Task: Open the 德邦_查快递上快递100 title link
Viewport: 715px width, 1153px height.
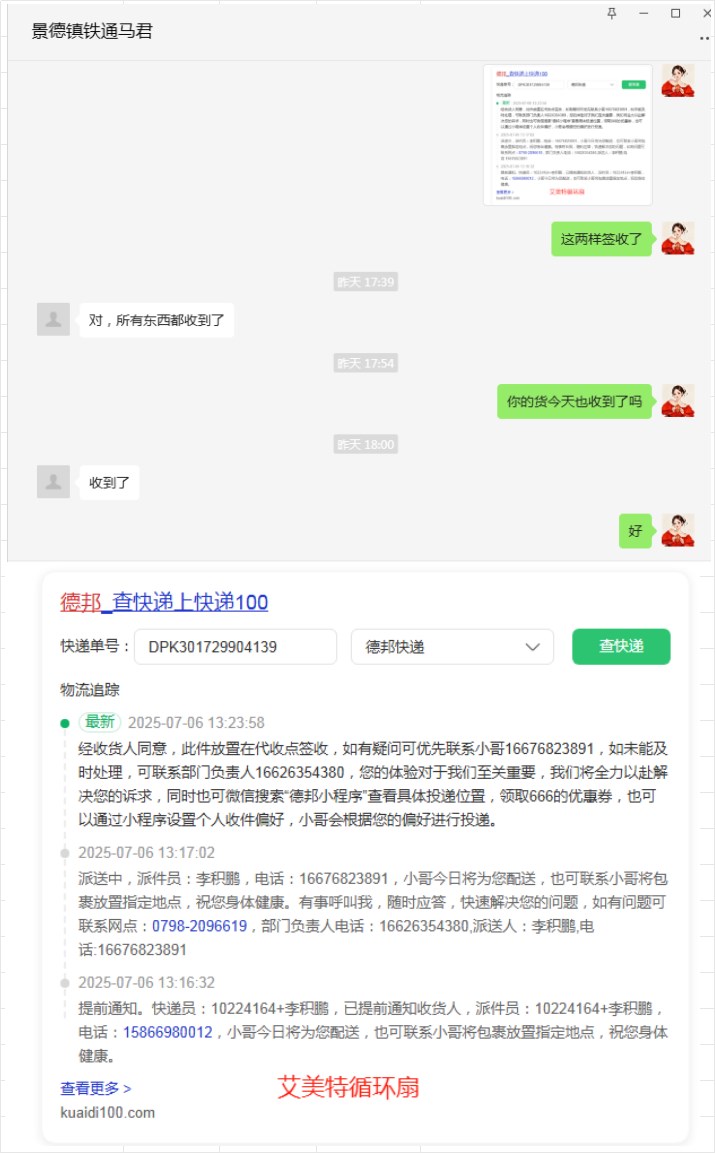Action: coord(164,602)
